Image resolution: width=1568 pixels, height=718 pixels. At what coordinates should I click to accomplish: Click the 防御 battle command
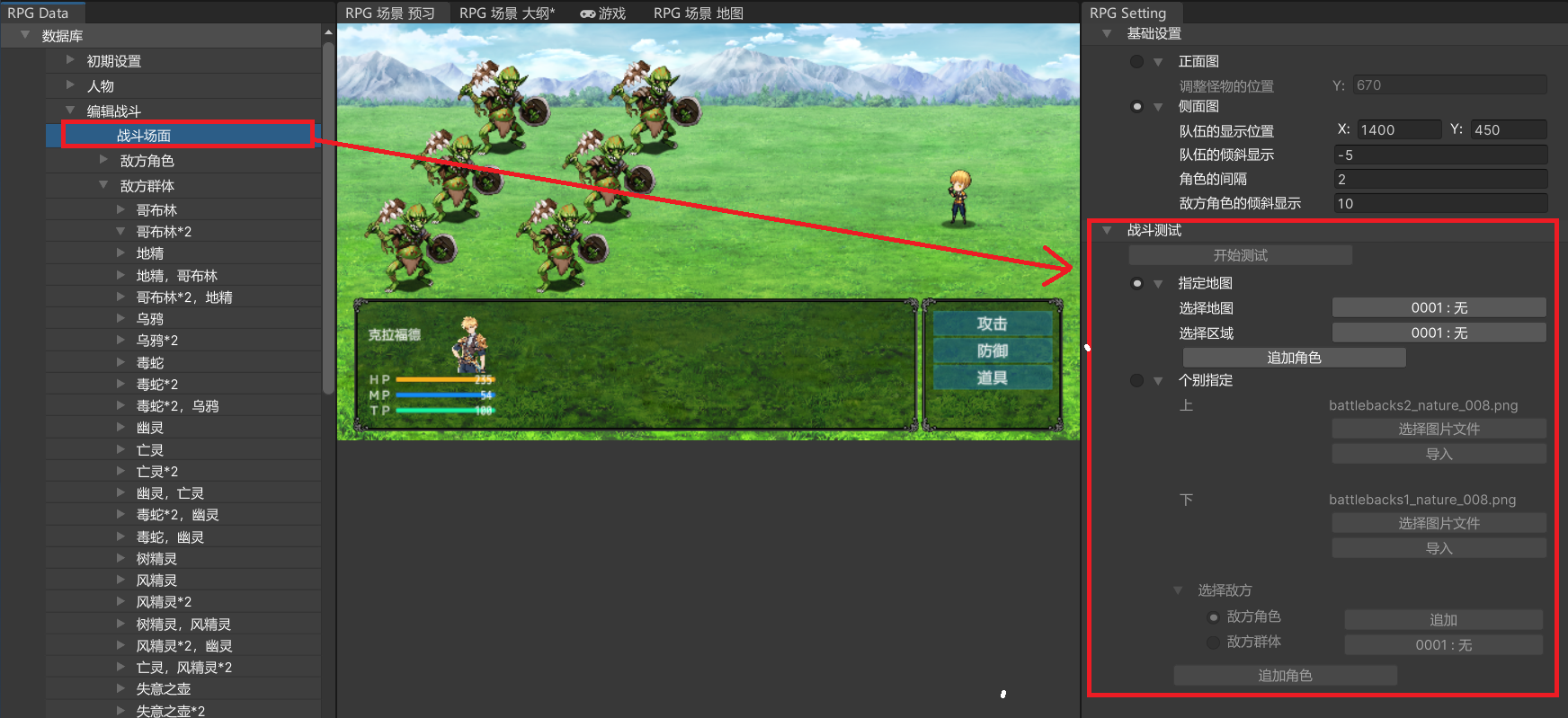(x=992, y=350)
